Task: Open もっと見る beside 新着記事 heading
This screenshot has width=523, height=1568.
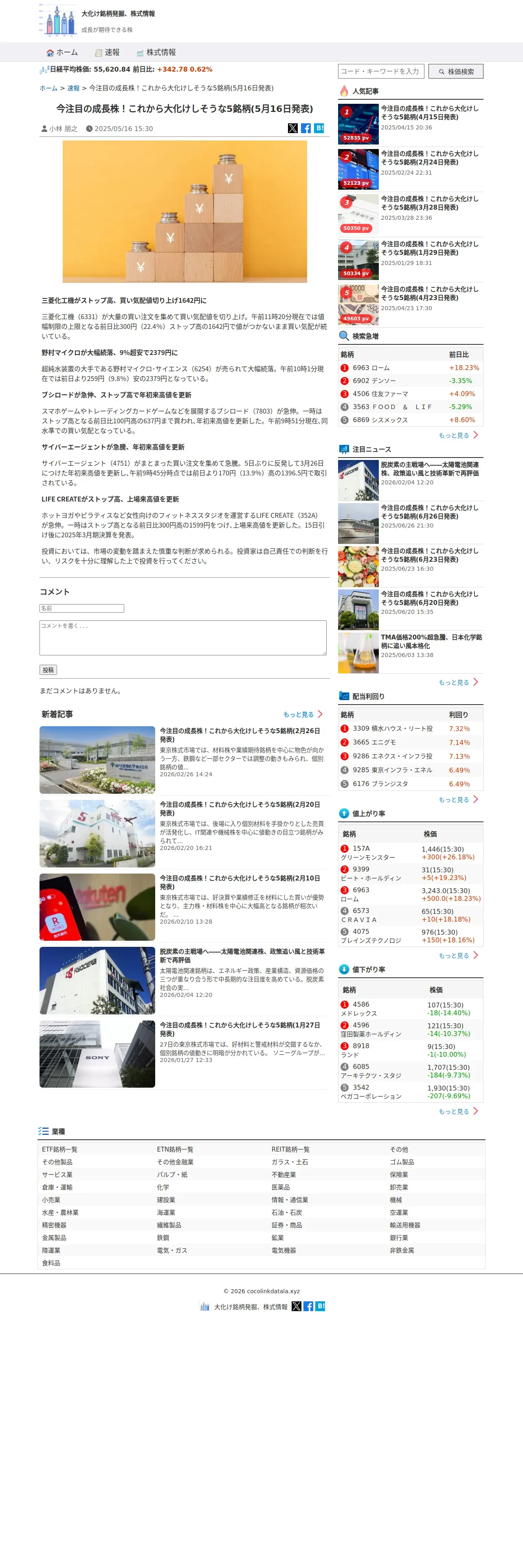Action: (303, 714)
